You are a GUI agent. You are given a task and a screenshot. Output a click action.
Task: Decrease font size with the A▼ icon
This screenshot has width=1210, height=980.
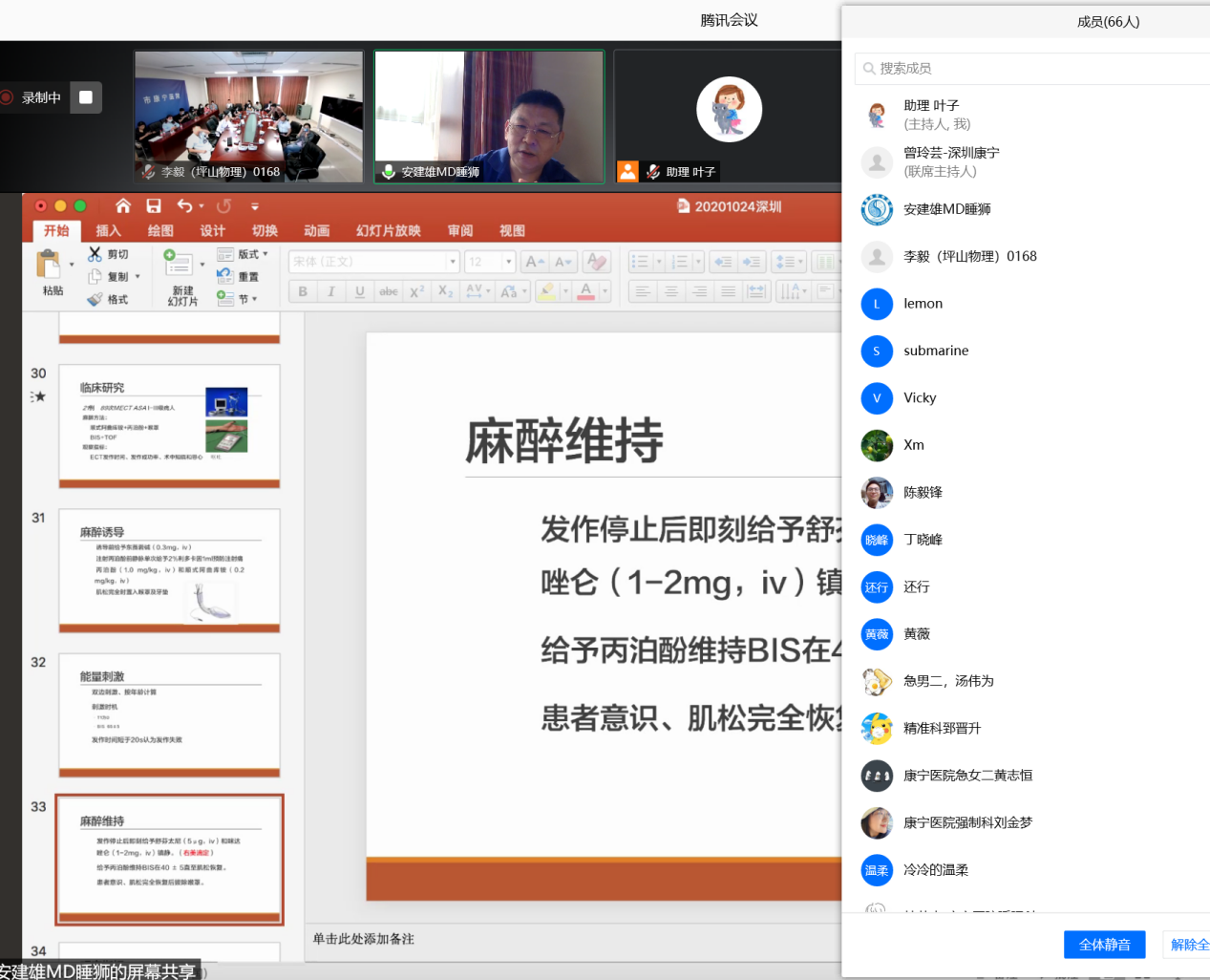click(x=563, y=262)
